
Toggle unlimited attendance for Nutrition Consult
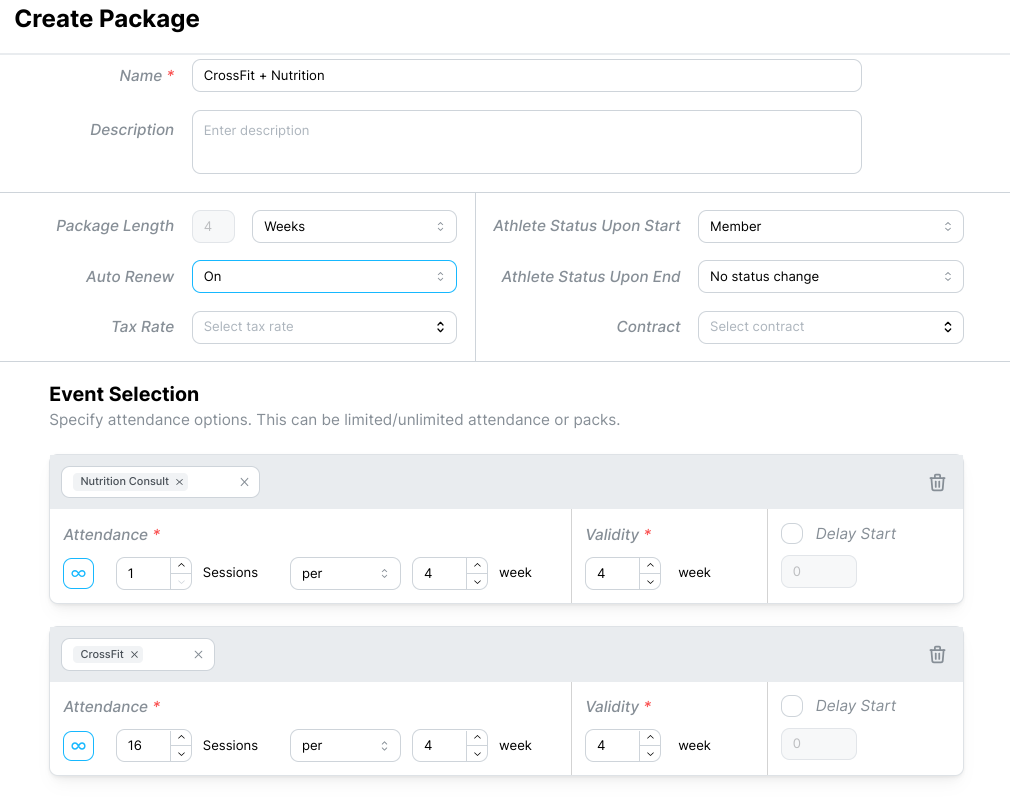tap(79, 573)
